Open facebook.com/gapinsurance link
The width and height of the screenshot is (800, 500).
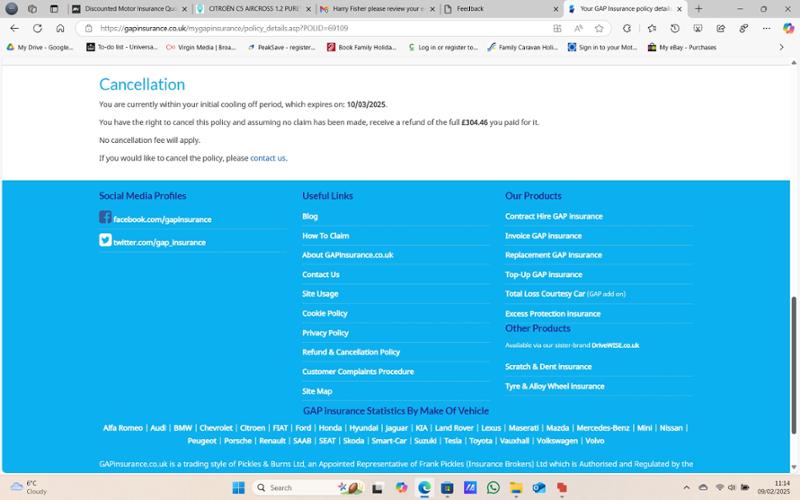pos(162,219)
